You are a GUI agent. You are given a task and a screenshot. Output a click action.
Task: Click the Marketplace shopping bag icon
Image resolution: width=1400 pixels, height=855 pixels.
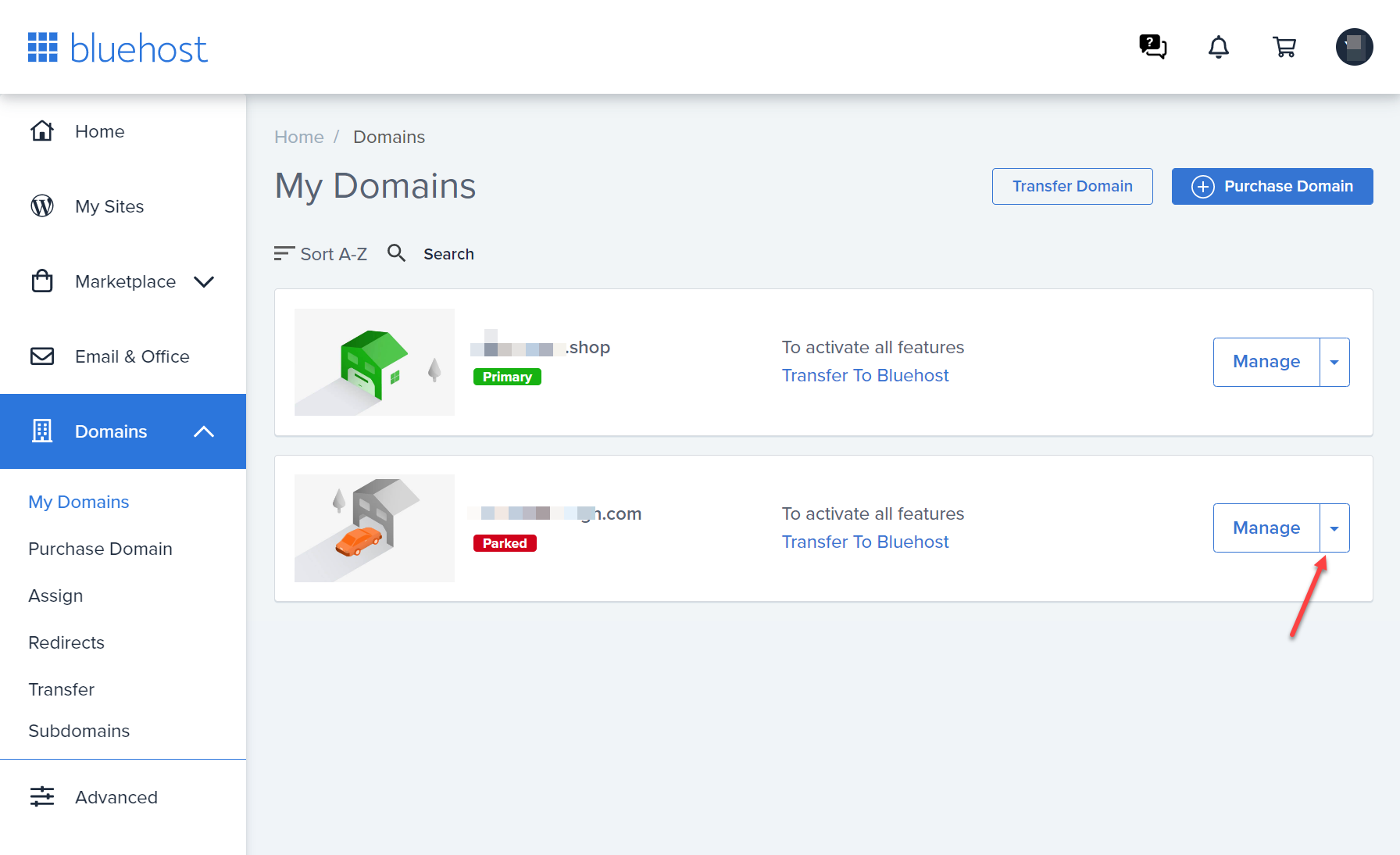coord(42,281)
